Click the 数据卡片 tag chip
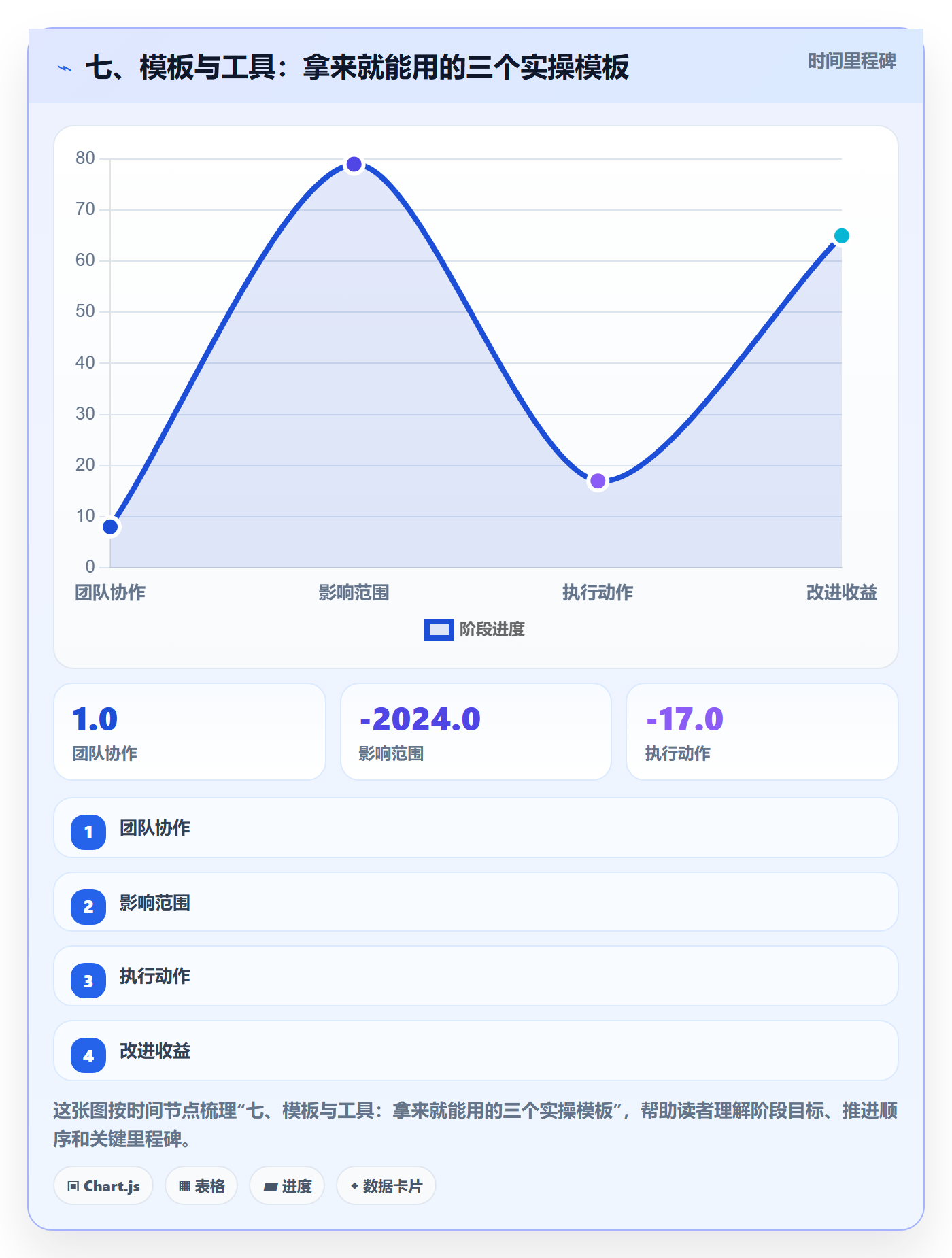 386,1186
